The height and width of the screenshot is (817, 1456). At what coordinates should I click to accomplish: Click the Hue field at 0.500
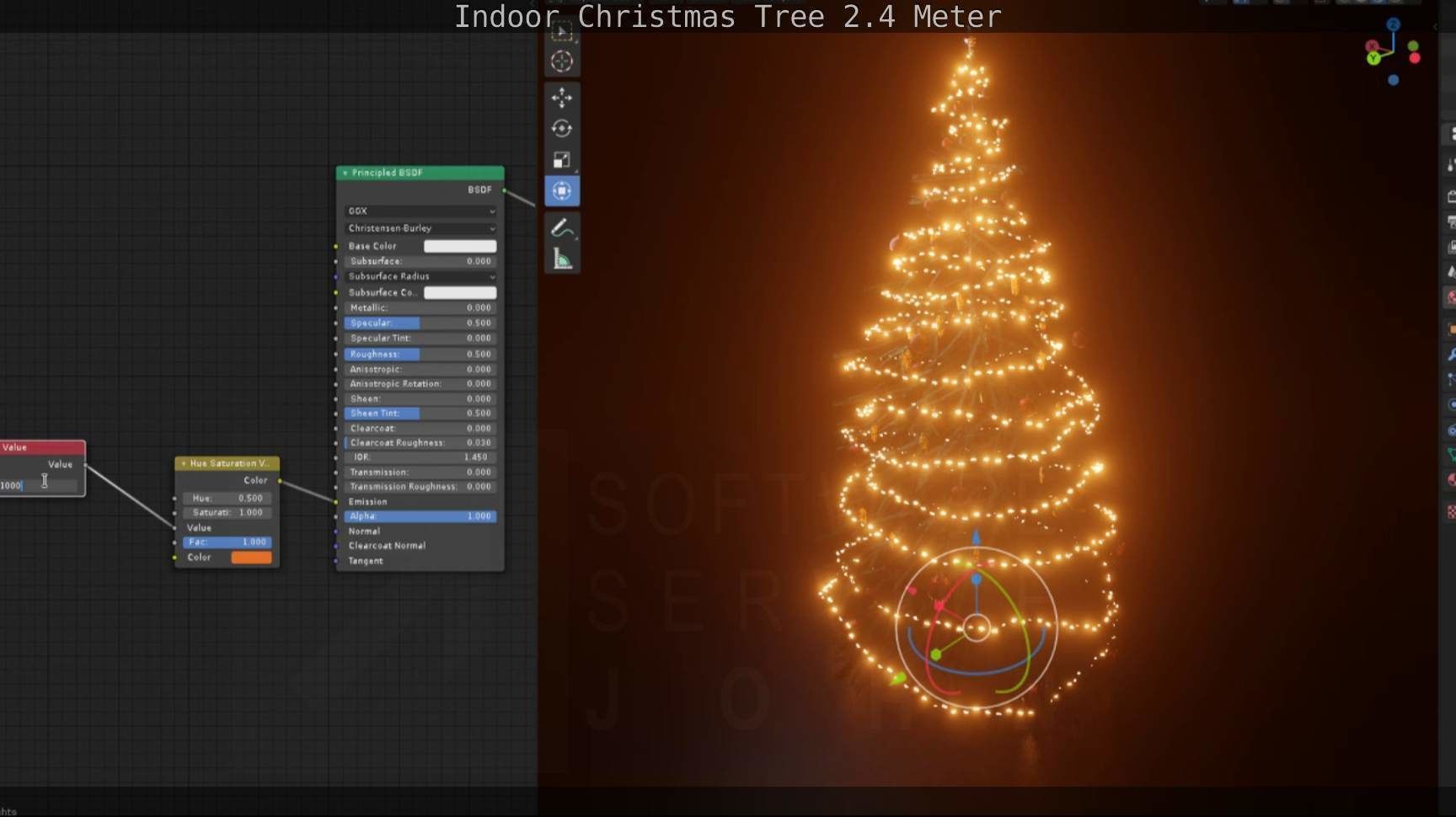click(x=227, y=499)
